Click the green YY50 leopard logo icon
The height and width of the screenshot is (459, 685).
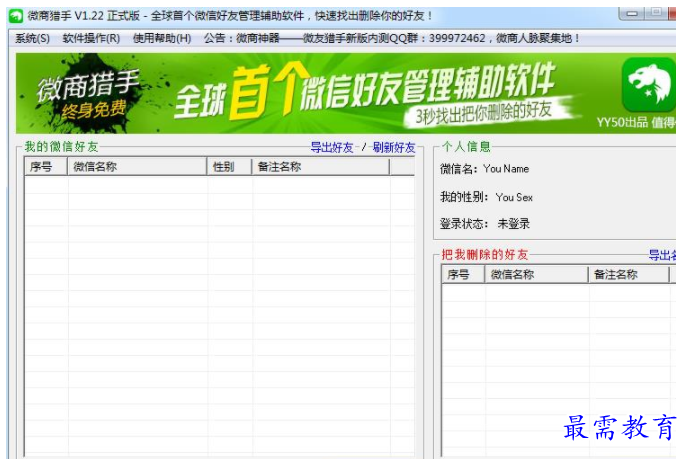[649, 85]
